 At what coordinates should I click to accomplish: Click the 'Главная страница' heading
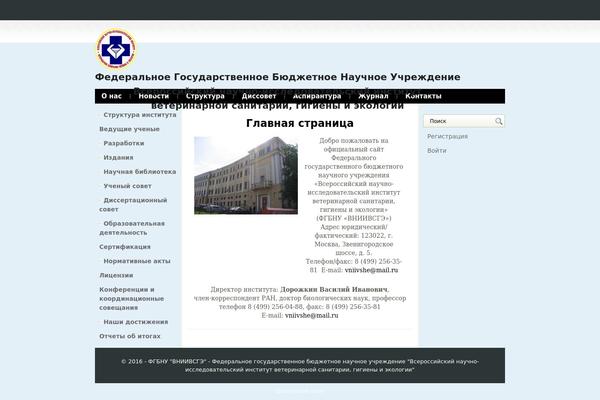click(x=300, y=123)
